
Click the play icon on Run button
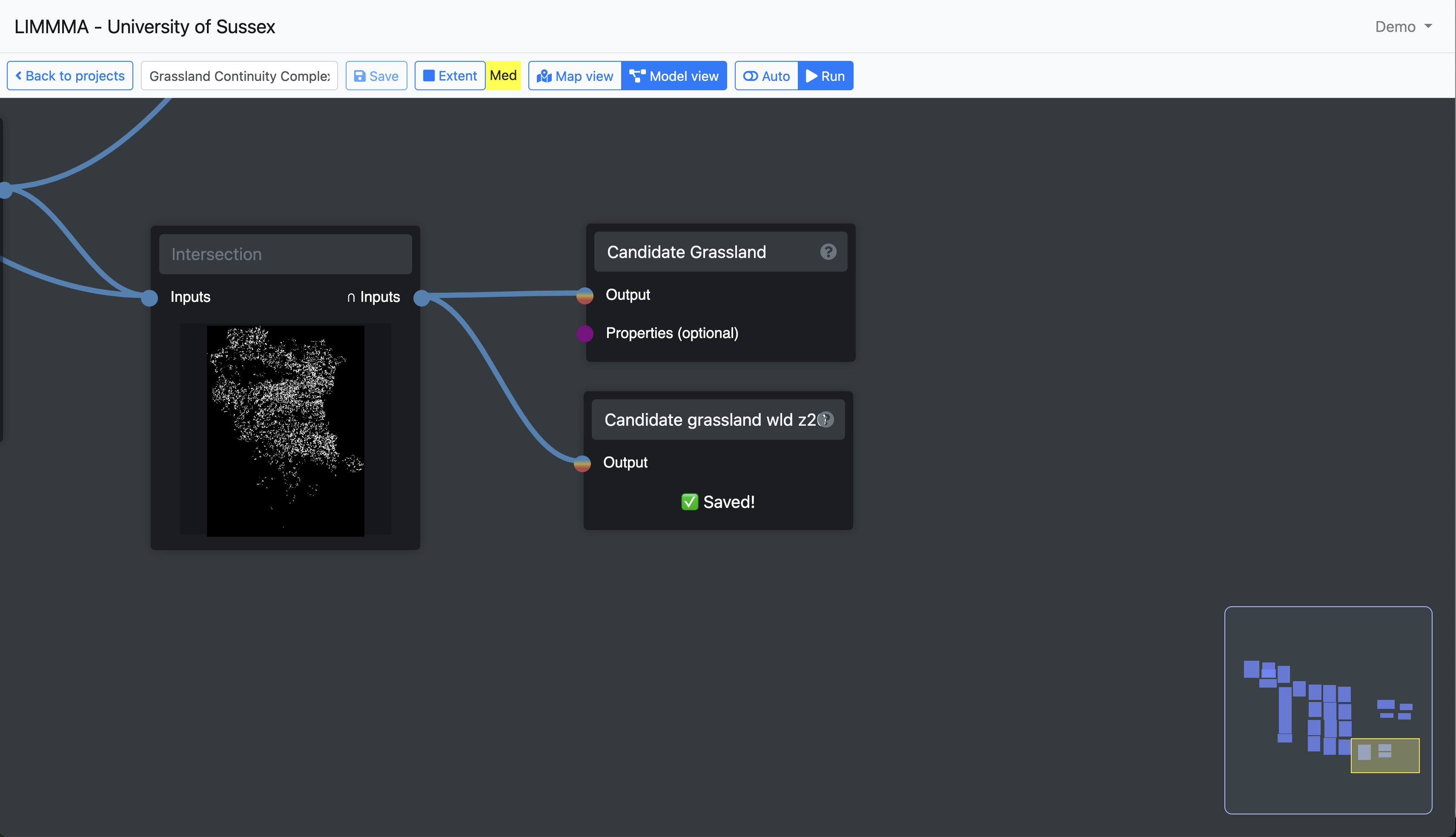[x=811, y=76]
